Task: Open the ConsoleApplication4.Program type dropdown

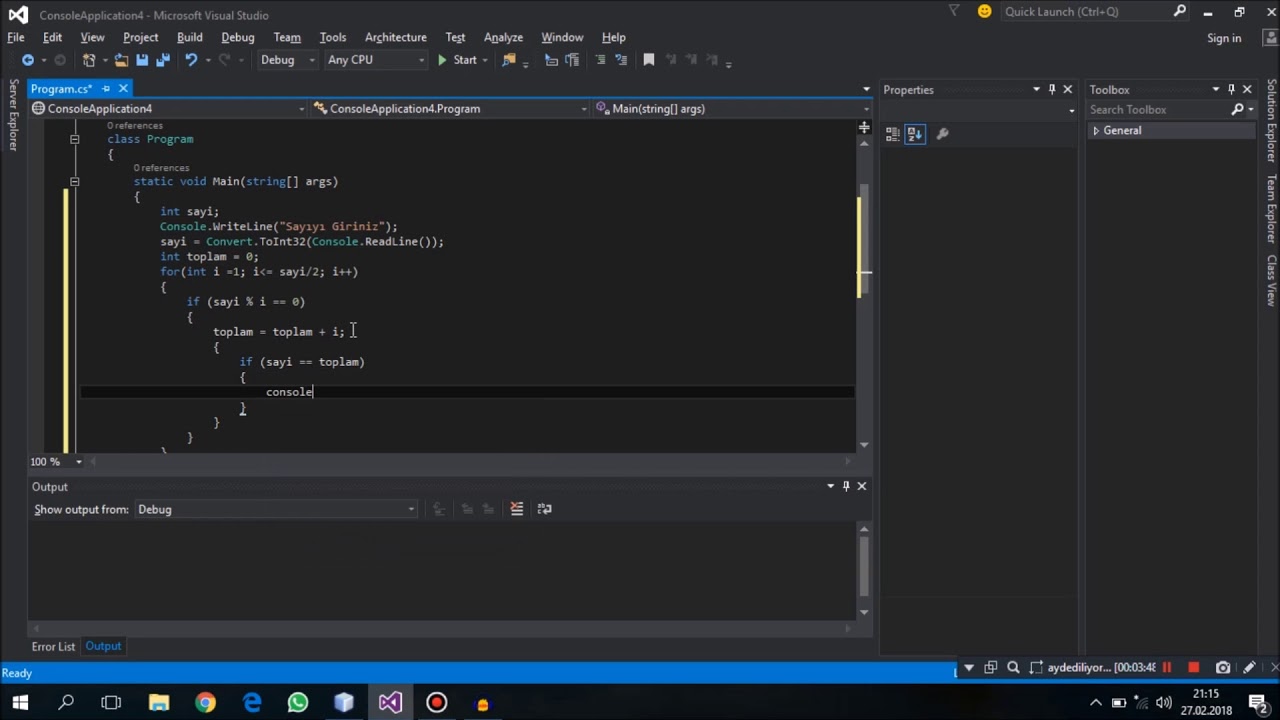Action: tap(450, 109)
